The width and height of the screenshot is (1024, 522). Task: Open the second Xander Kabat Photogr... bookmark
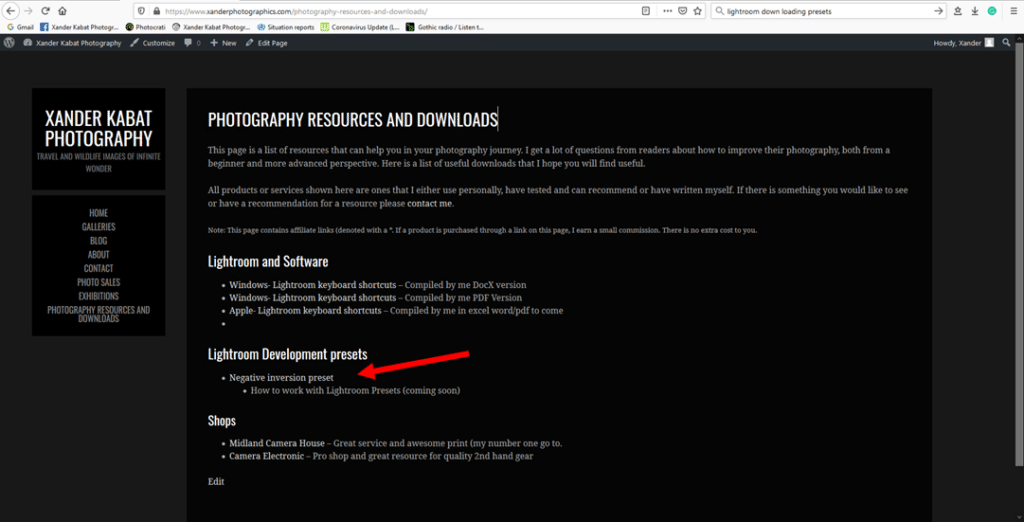(211, 27)
